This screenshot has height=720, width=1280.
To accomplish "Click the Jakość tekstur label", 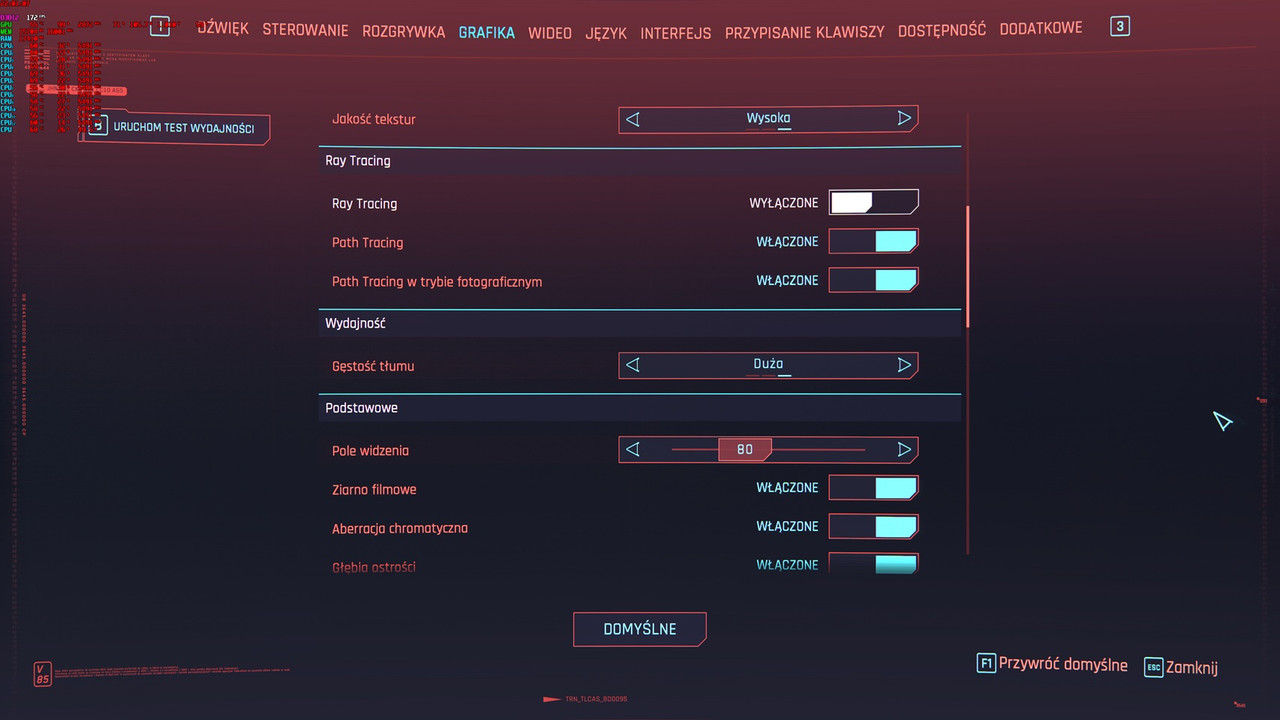I will click(x=374, y=119).
